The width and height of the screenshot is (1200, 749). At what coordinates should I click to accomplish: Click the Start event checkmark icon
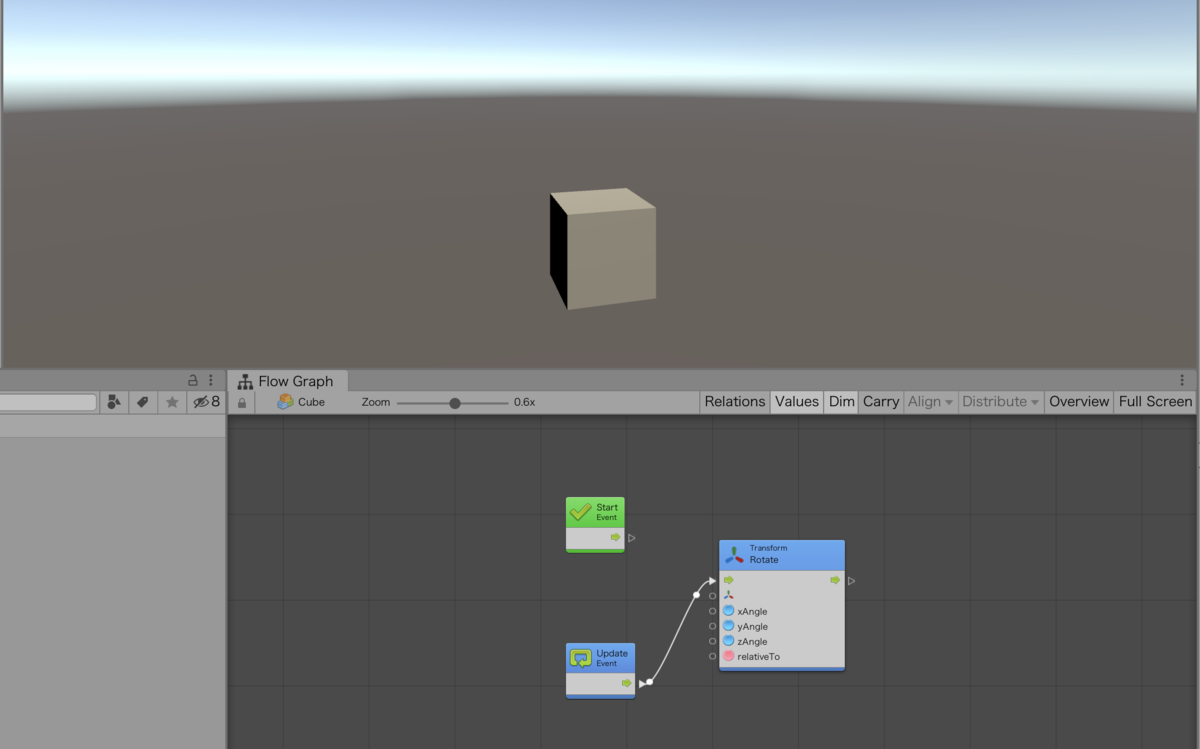click(580, 512)
